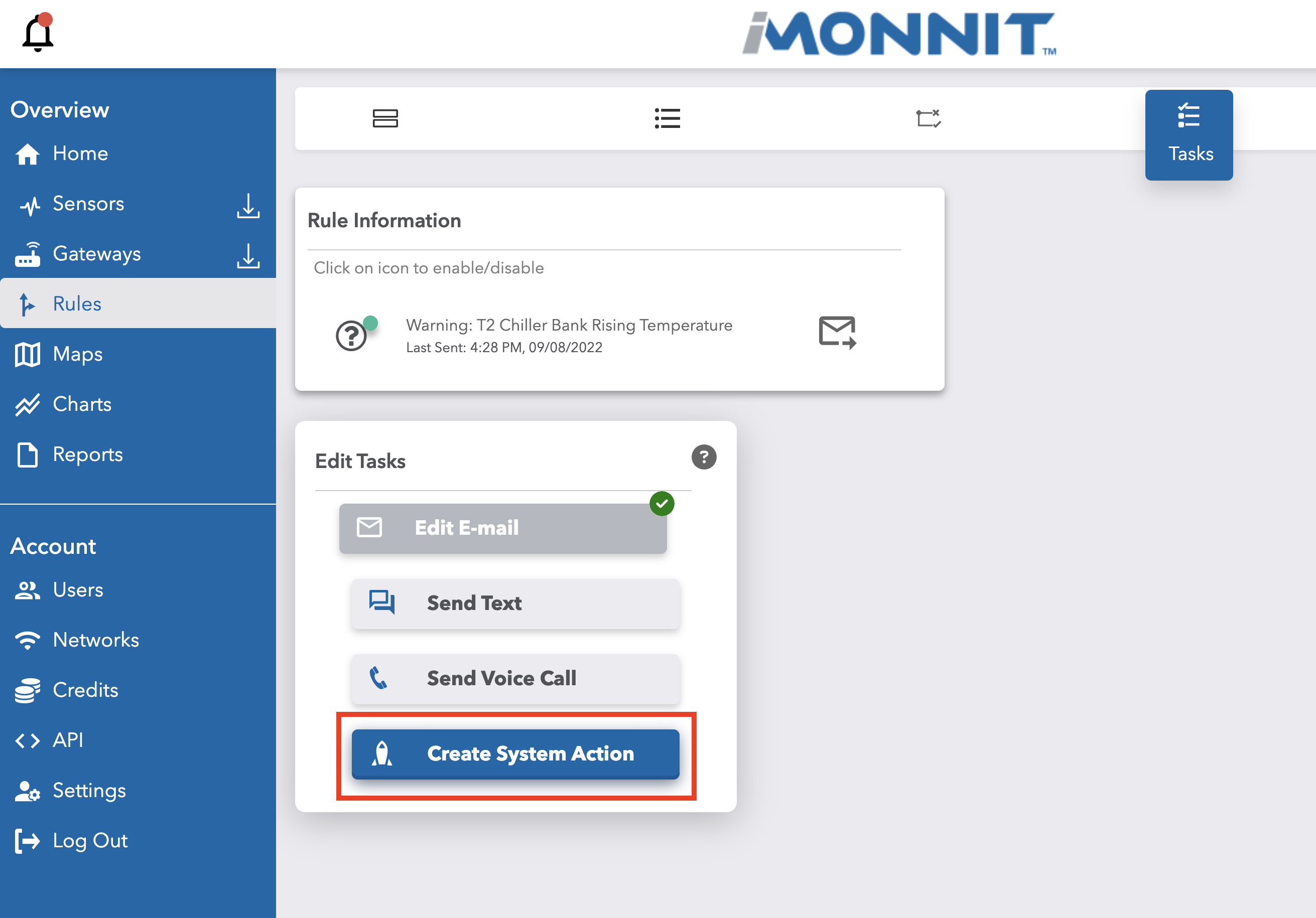
Task: Click the green checkmark on Edit E-mail
Action: 662,504
